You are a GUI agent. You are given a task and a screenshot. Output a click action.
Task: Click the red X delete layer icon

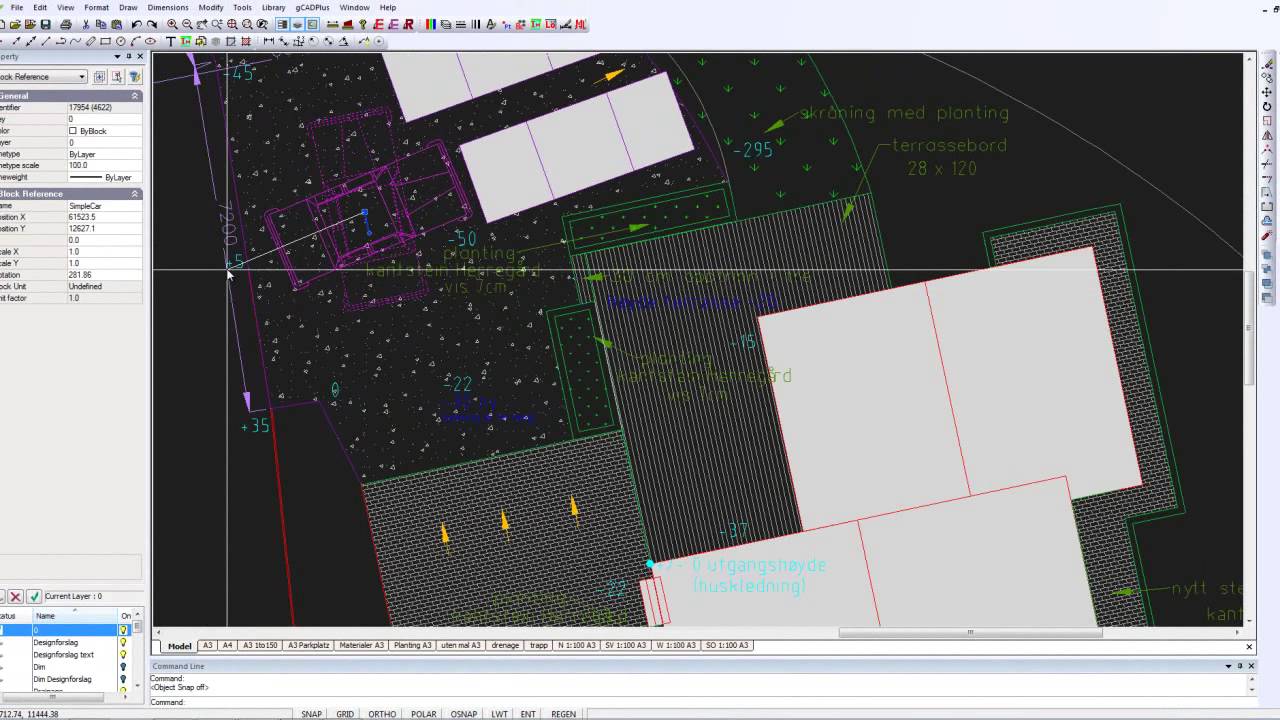(x=17, y=596)
